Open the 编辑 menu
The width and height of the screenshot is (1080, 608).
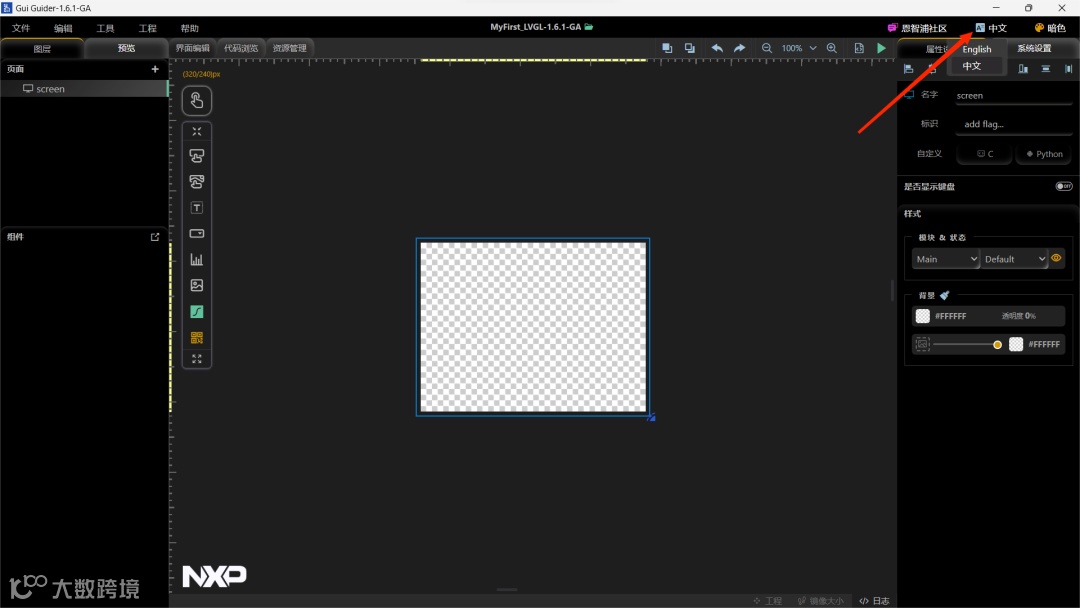click(63, 28)
